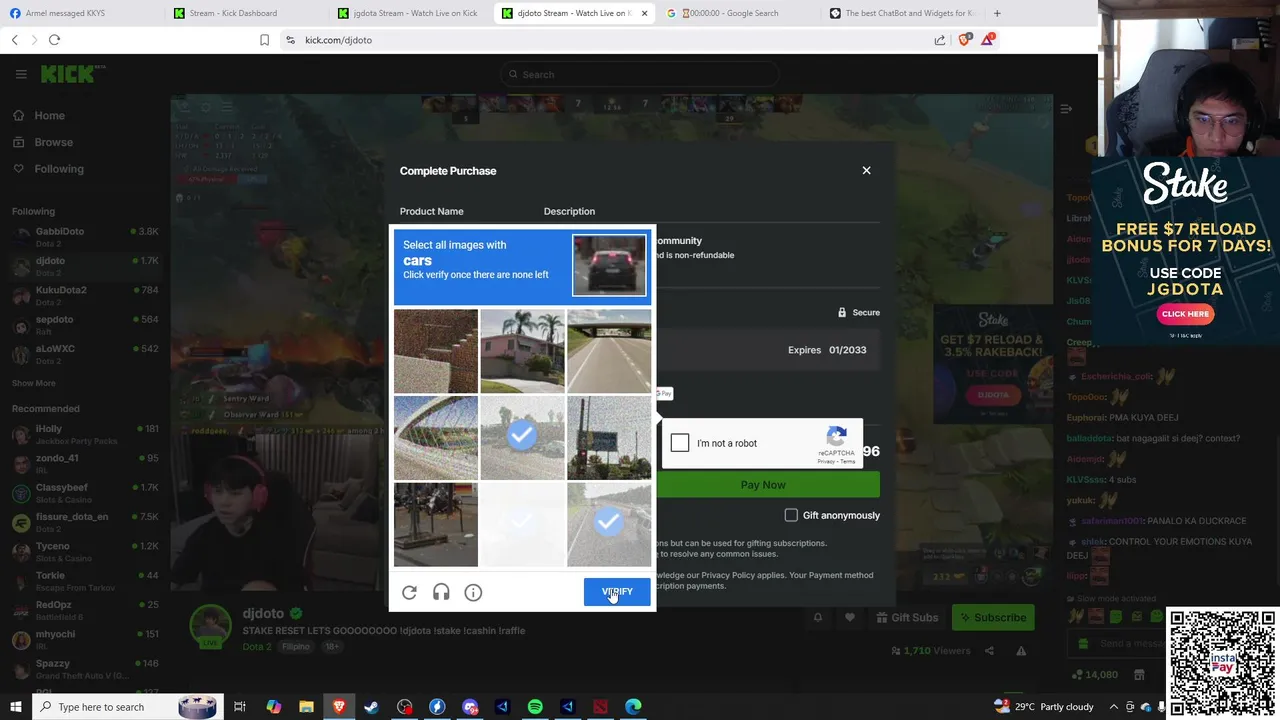Open sepdoto channel in following list
Image resolution: width=1280 pixels, height=720 pixels.
85,324
